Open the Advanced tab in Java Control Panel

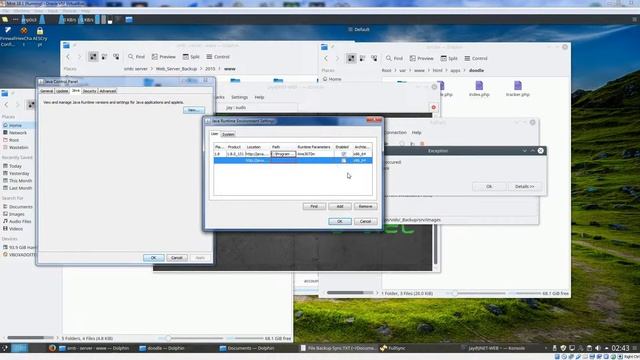108,91
